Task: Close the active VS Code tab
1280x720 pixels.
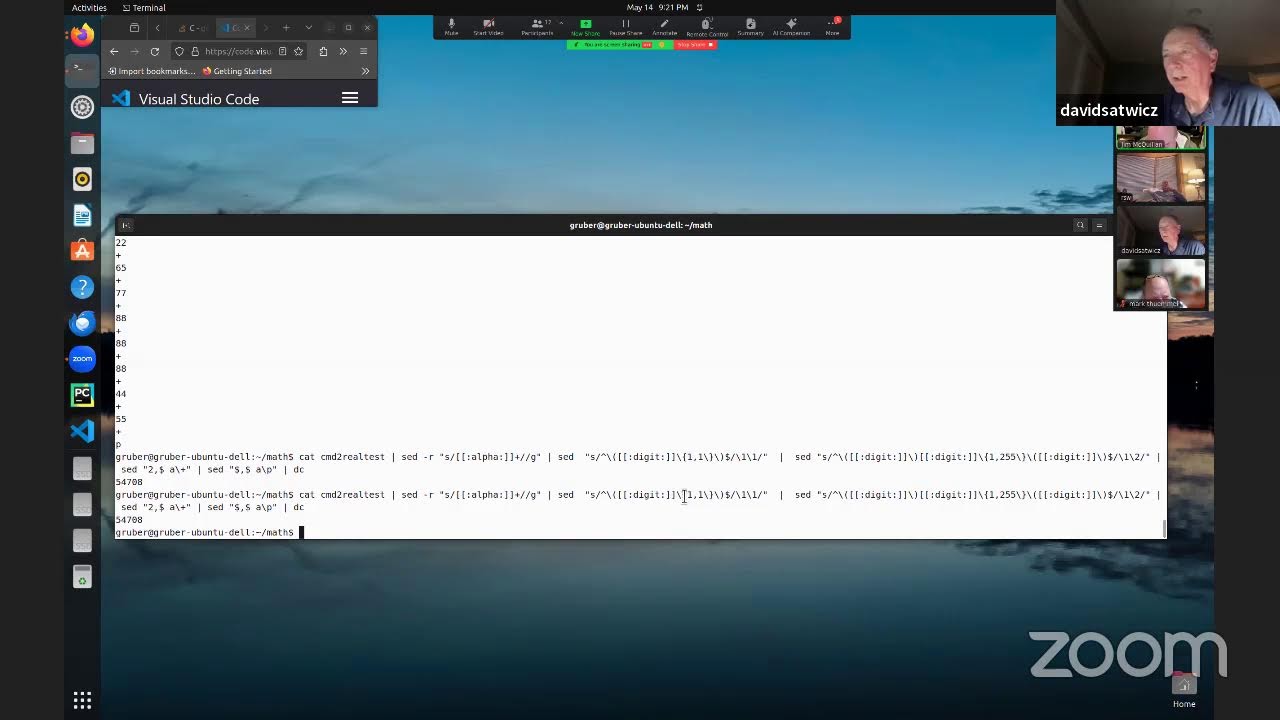Action: [x=247, y=27]
